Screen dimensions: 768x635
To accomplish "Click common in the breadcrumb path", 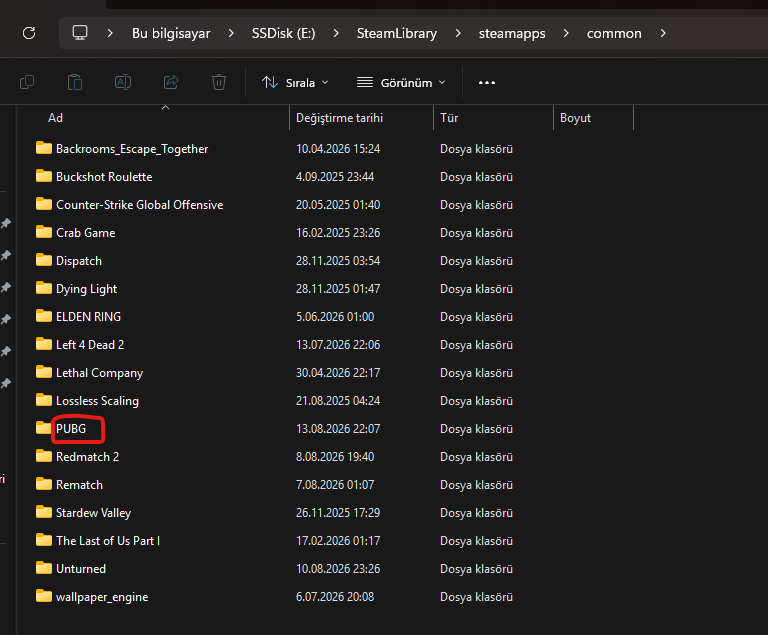I will point(614,33).
